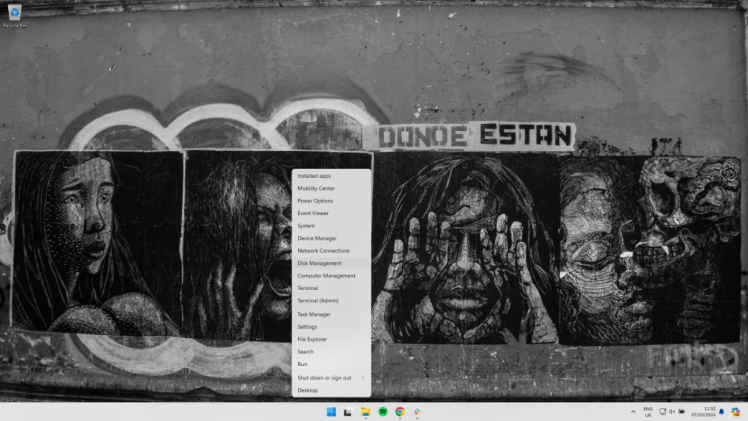
Task: Open Google Chrome from the taskbar
Action: point(399,411)
